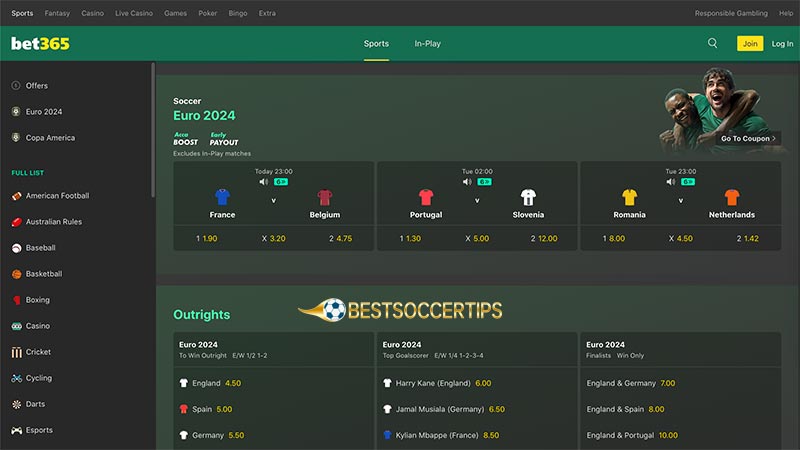
Task: Click audio speaker icon on Romania v Netherlands
Action: pos(671,182)
